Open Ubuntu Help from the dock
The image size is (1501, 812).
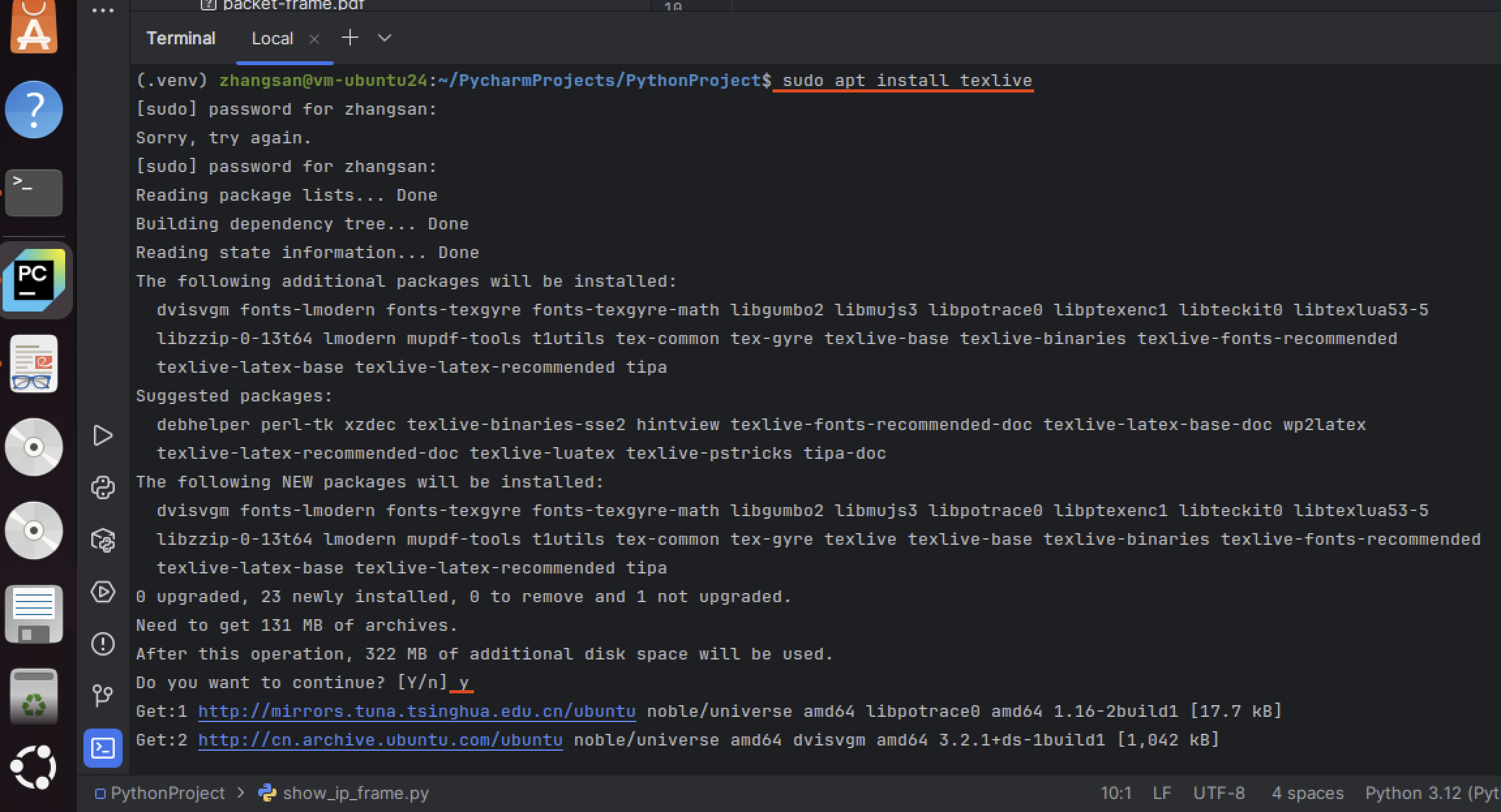(x=34, y=109)
